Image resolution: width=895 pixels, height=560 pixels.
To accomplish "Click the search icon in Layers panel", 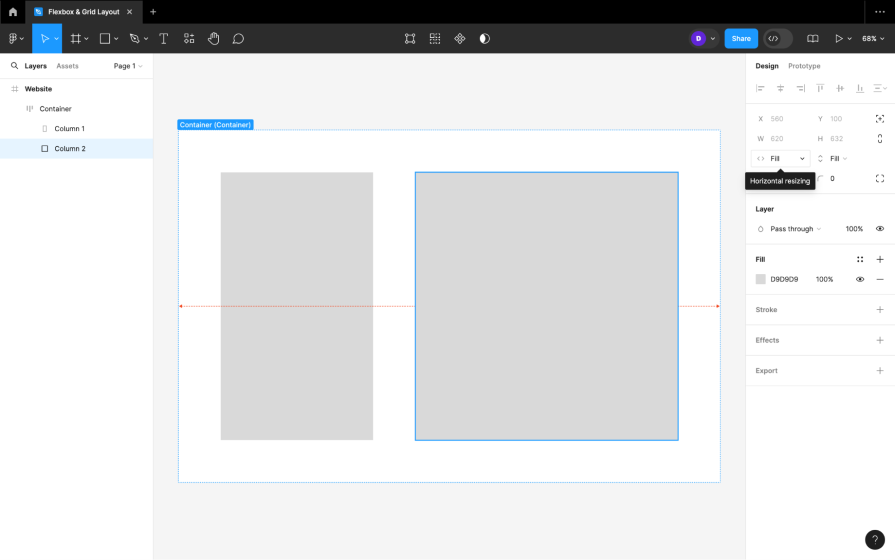I will click(x=14, y=66).
